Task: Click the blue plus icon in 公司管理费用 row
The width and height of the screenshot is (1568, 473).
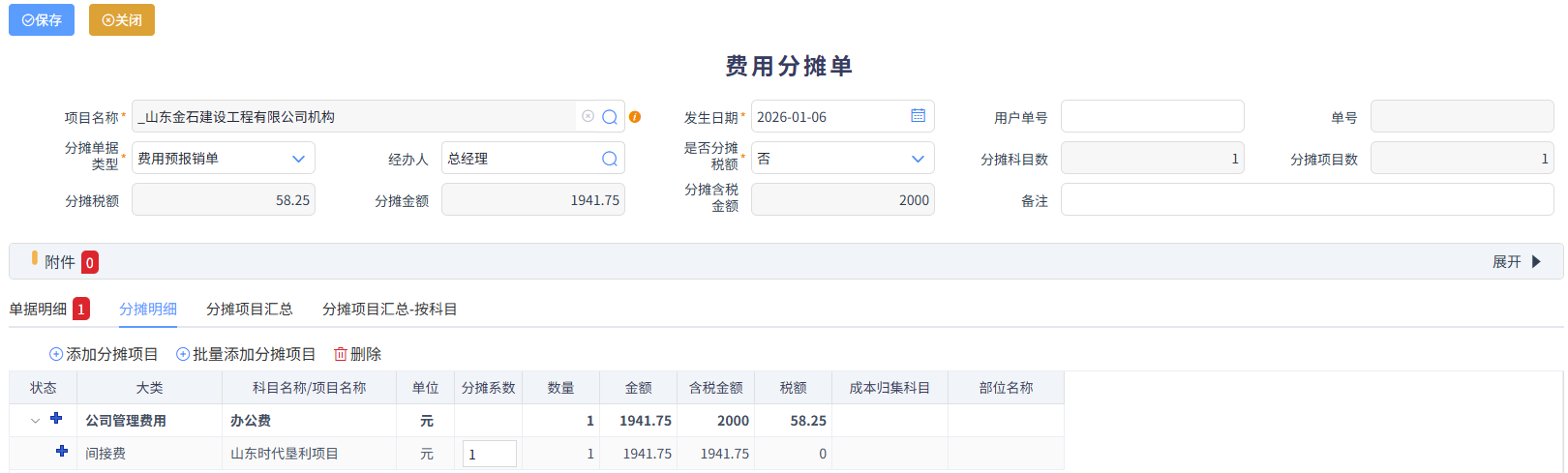Action: pyautogui.click(x=56, y=419)
